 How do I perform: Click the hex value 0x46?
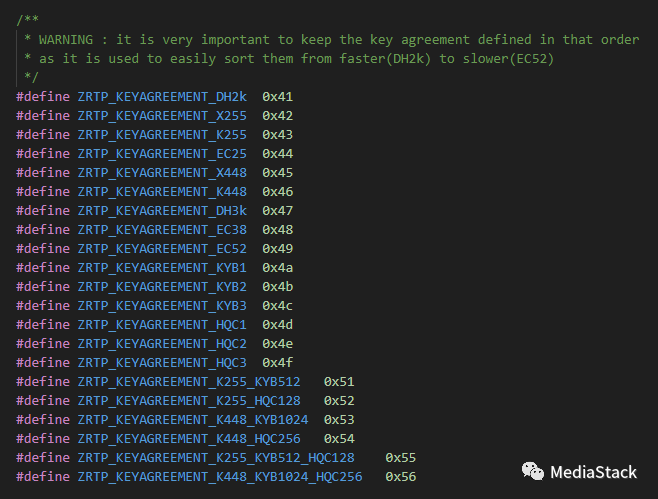coord(277,191)
